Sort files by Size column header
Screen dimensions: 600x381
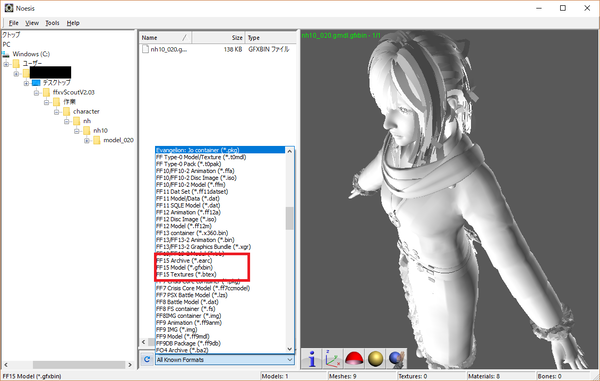click(218, 37)
